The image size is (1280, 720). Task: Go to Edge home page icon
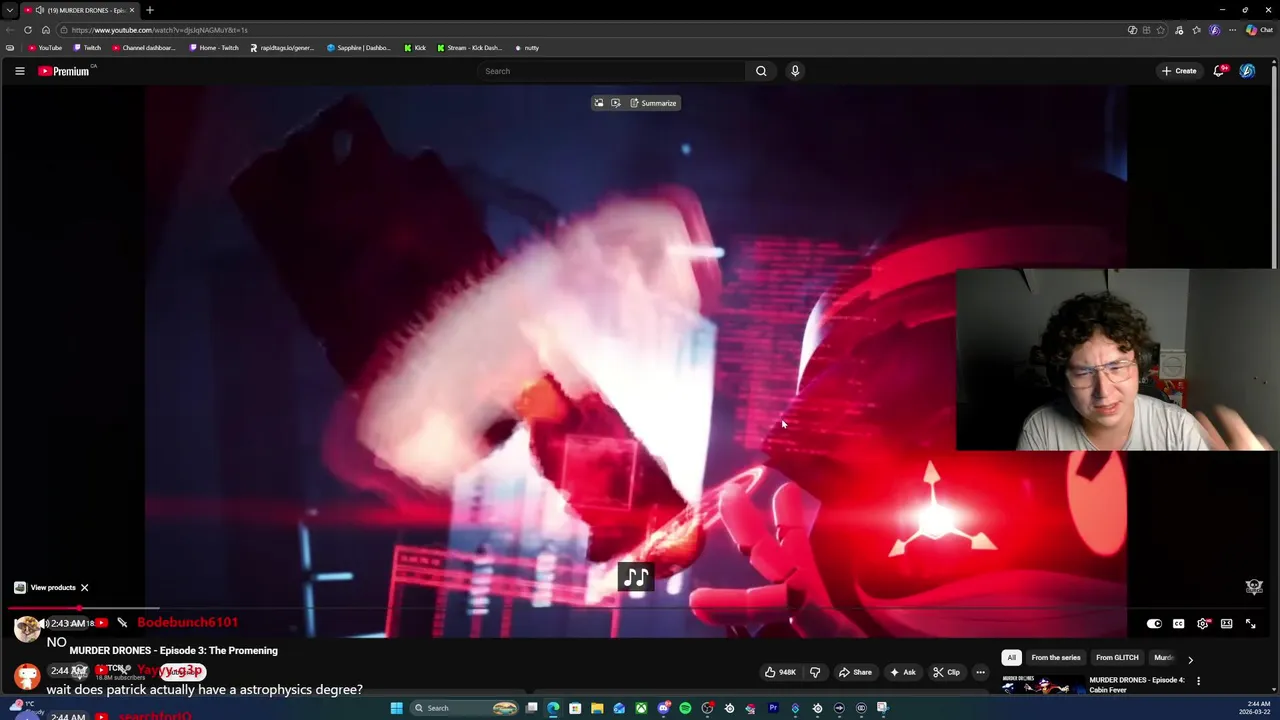(x=45, y=30)
